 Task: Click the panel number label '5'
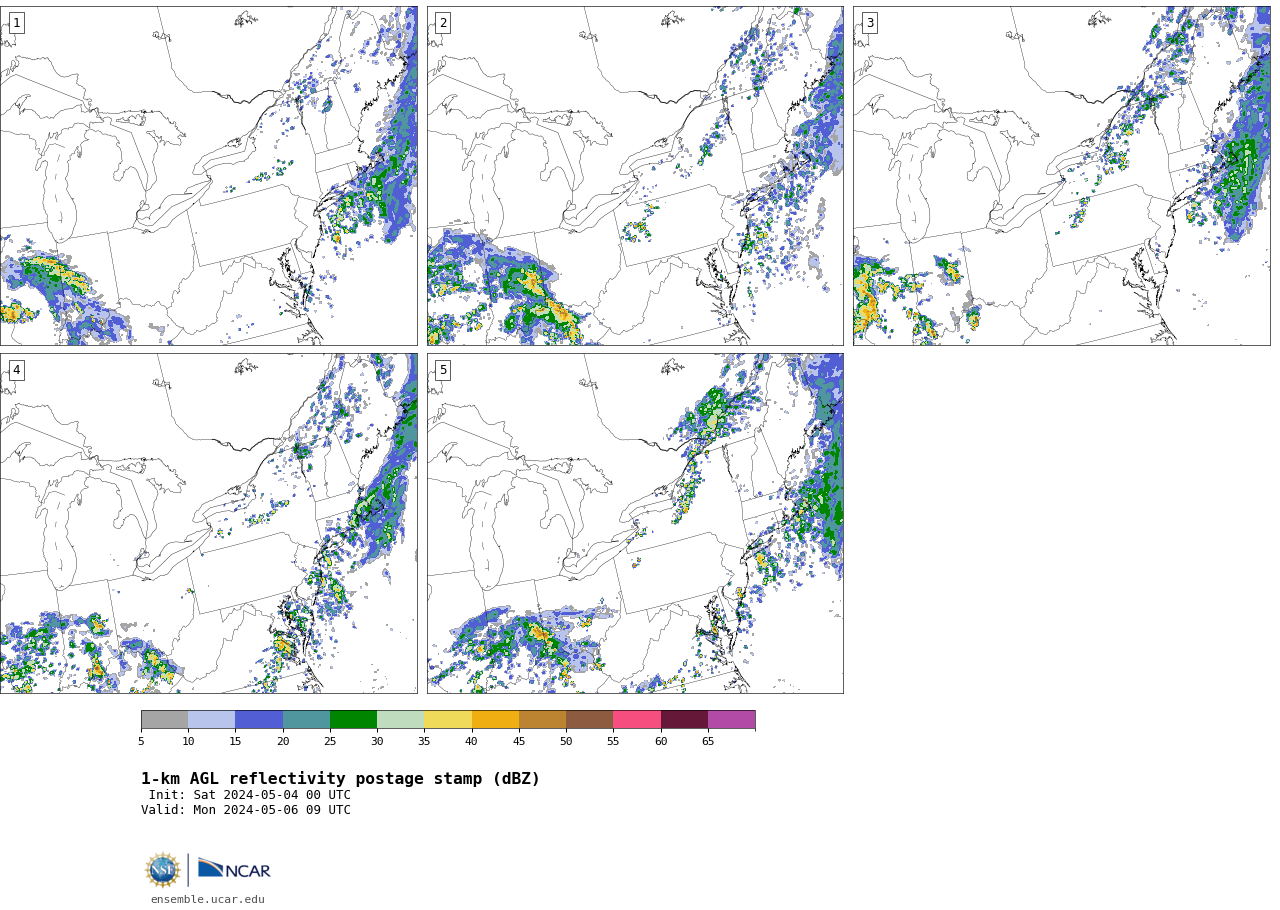[443, 370]
